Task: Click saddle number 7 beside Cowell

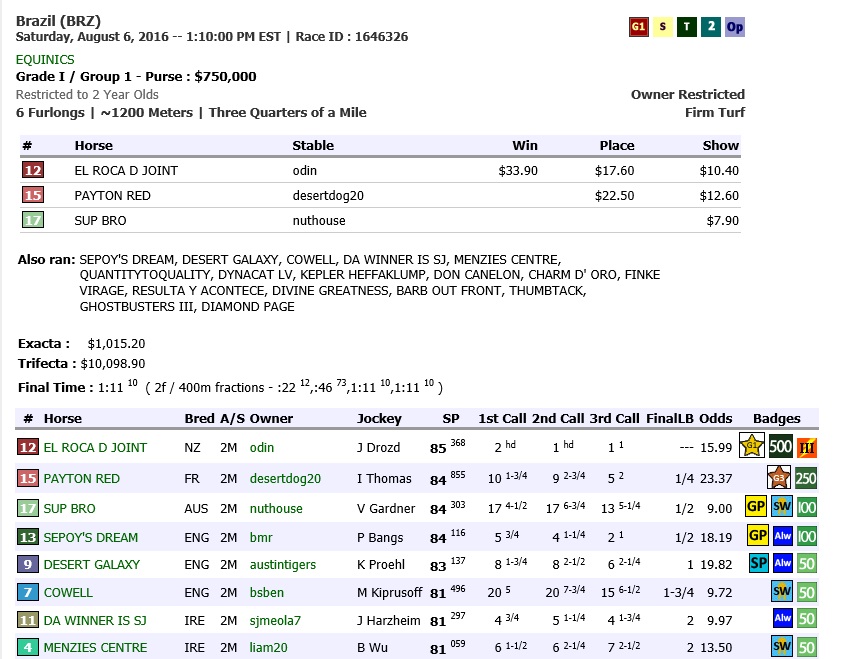Action: [28, 593]
